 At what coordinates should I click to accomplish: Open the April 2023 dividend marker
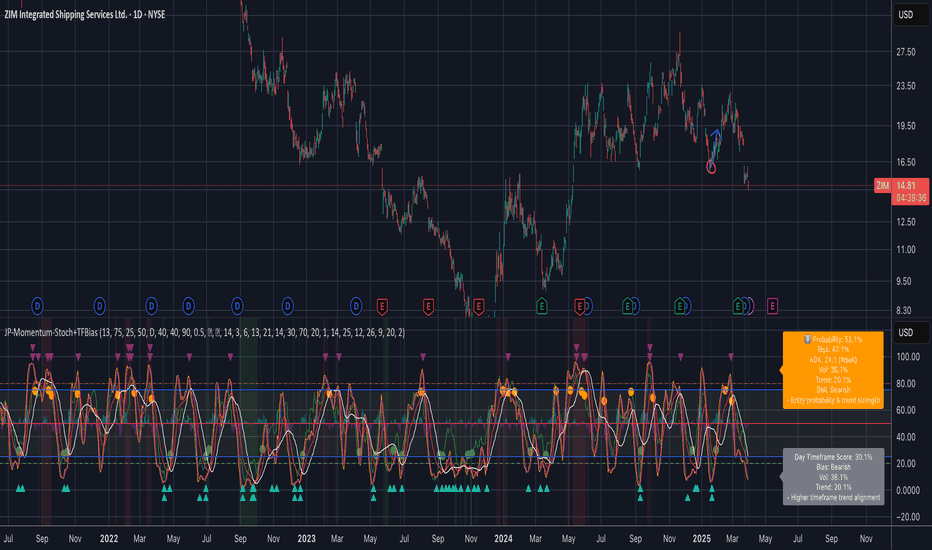tap(356, 306)
